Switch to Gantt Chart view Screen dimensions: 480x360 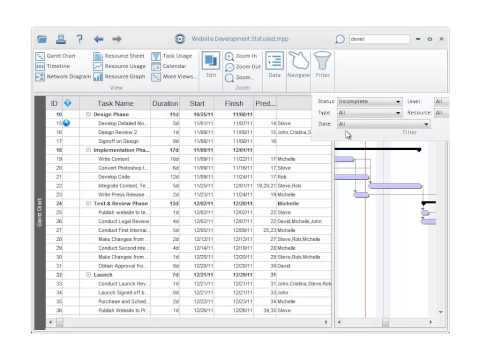[55, 56]
